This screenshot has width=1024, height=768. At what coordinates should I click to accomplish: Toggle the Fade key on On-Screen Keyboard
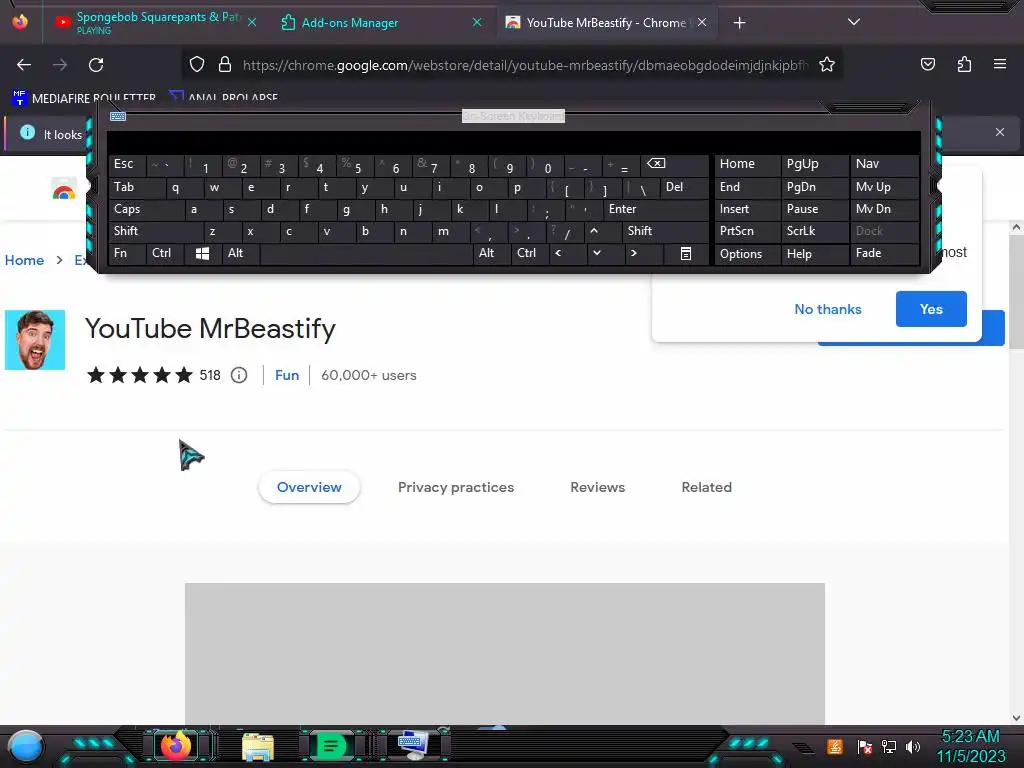884,253
